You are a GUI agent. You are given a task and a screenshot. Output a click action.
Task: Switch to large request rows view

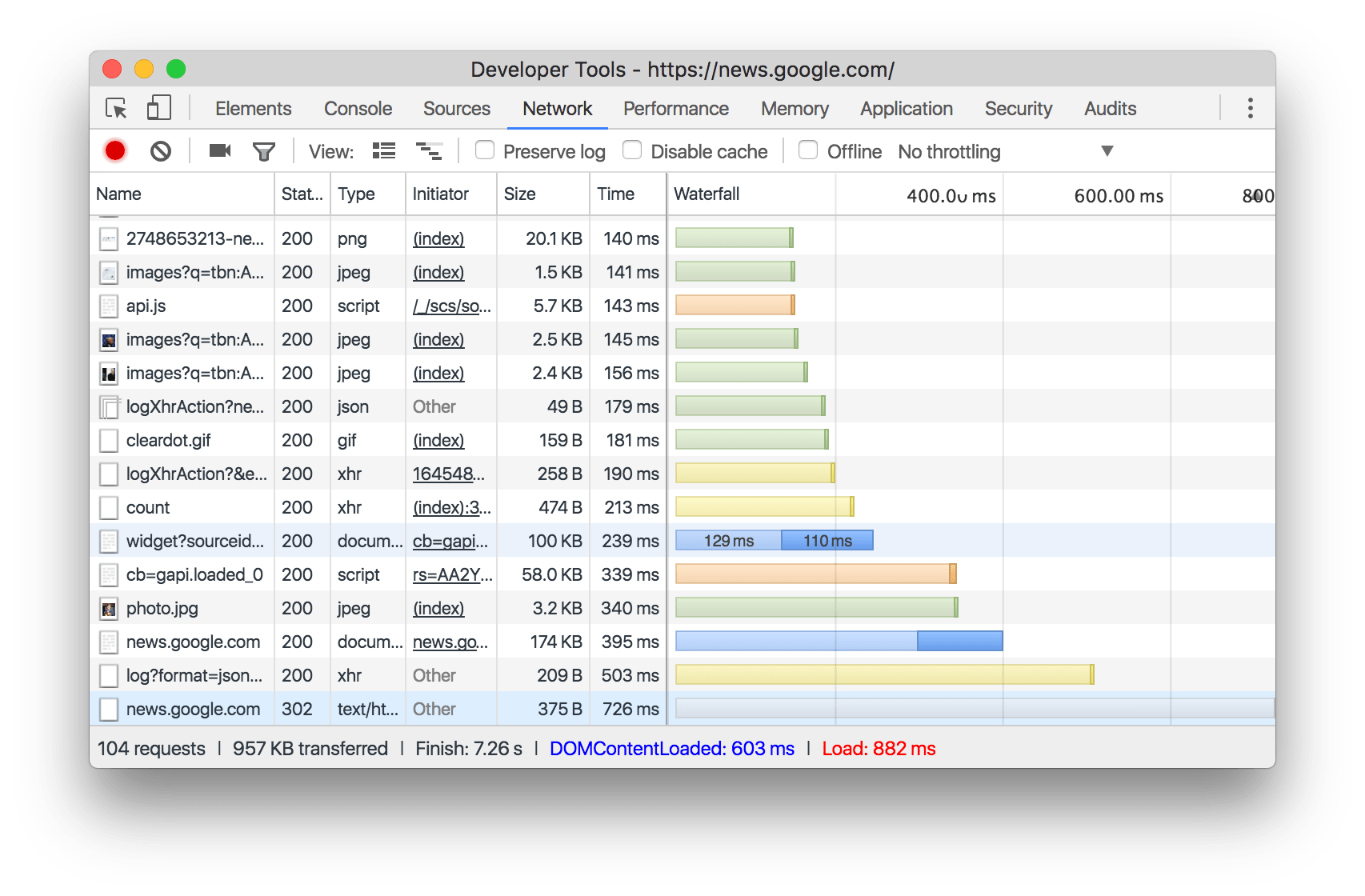click(384, 151)
